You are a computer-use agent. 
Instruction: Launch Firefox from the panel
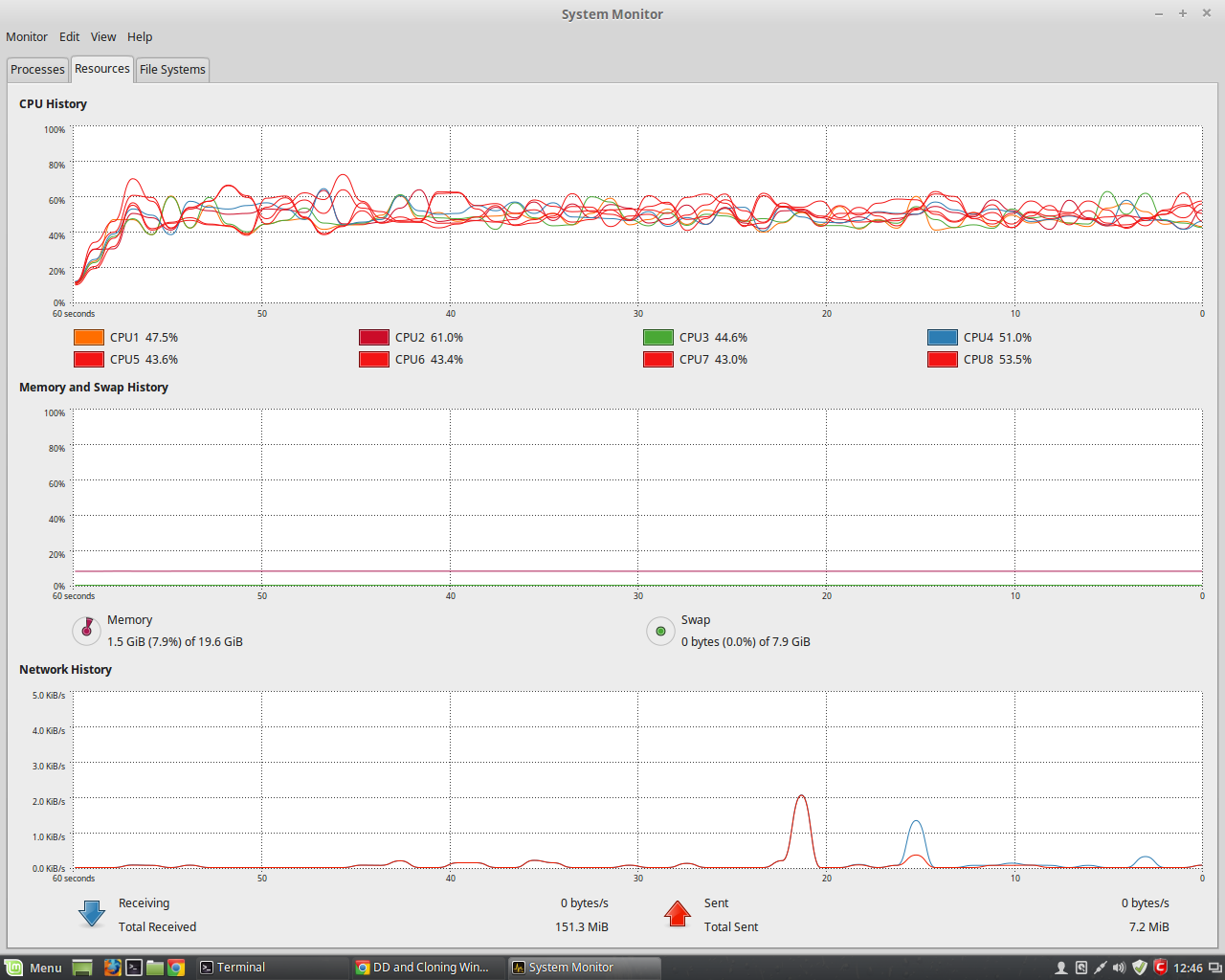point(112,968)
